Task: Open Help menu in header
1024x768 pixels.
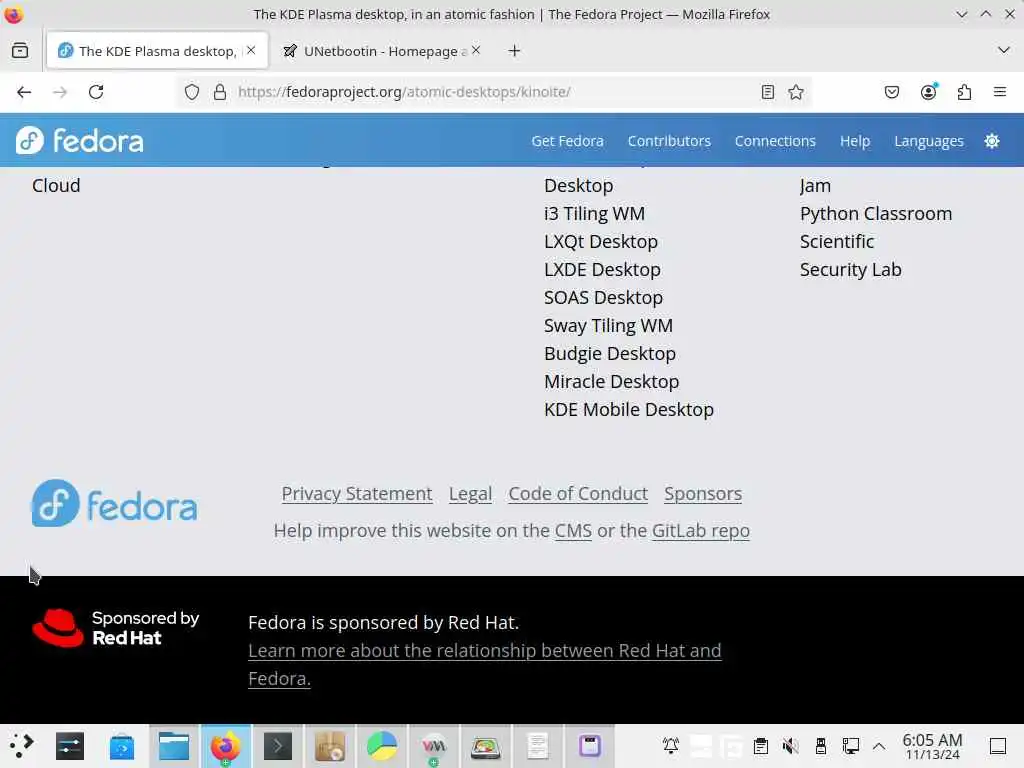Action: [x=855, y=141]
